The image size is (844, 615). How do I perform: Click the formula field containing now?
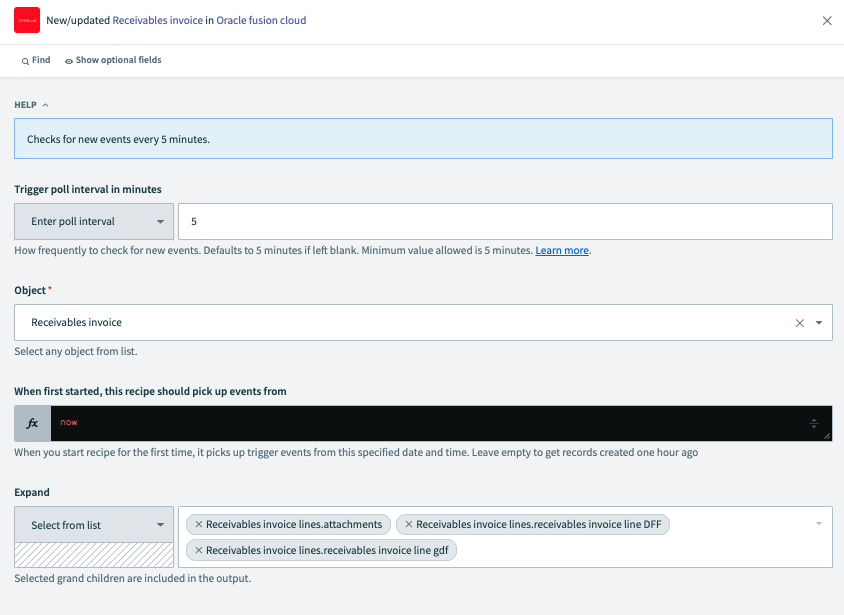tap(430, 423)
